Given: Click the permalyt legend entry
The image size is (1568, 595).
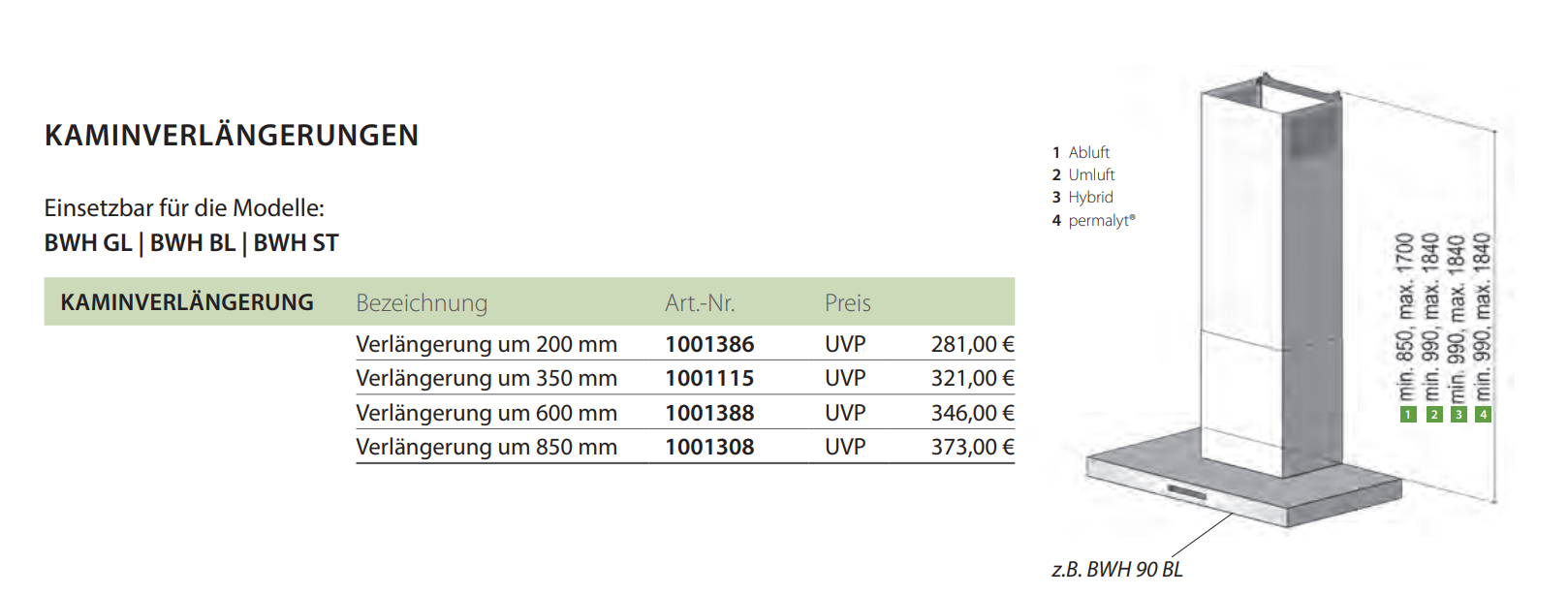Looking at the screenshot, I should coord(1101,221).
